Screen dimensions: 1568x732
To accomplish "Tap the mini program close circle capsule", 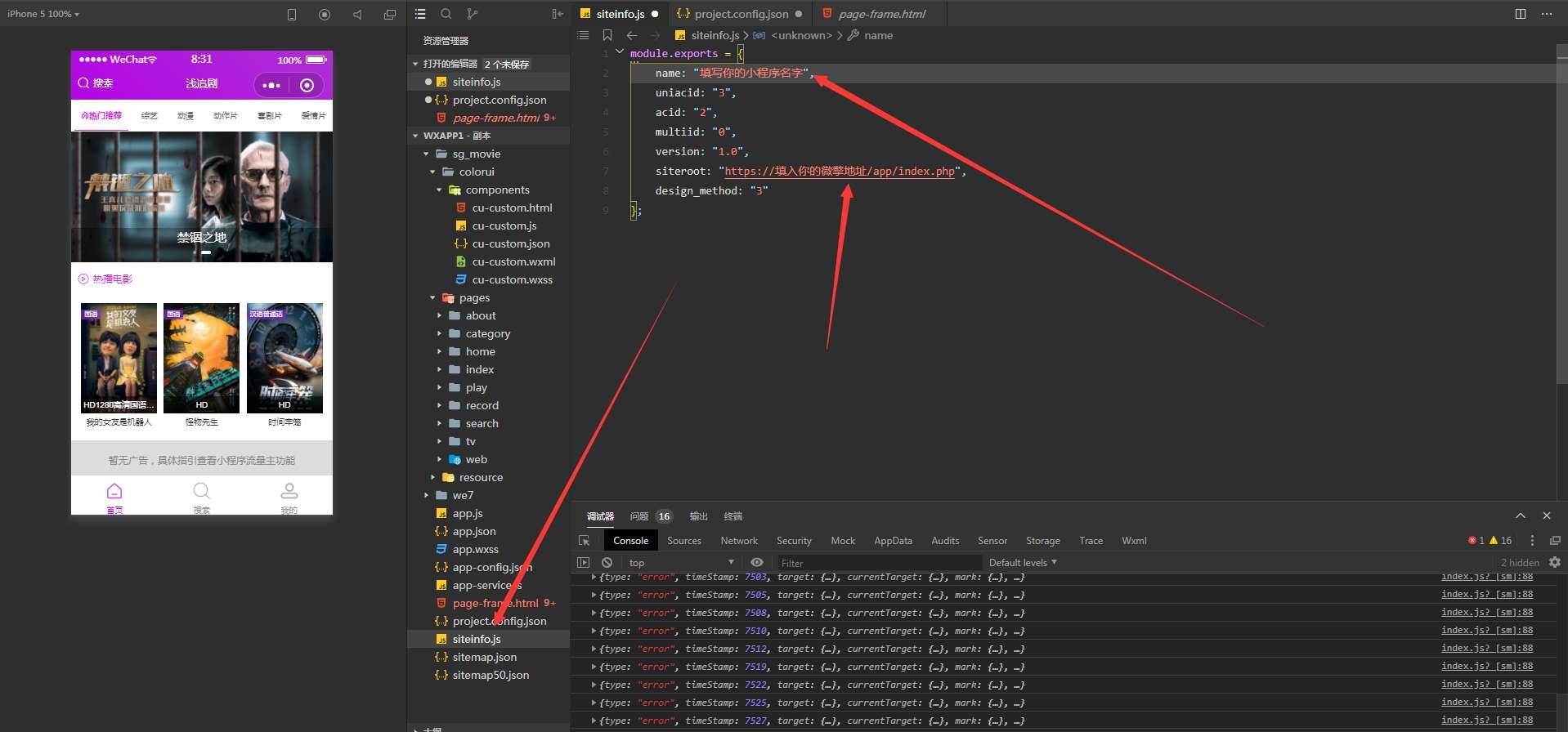I will pos(307,85).
